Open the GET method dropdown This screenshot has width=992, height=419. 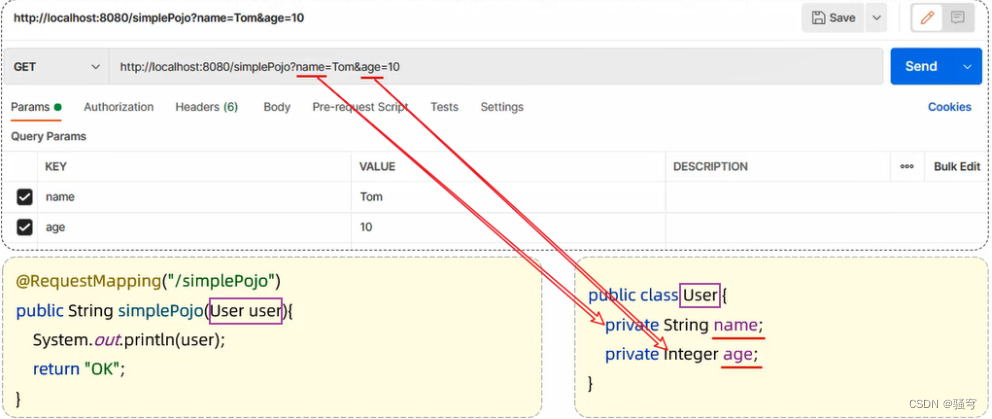coord(56,66)
